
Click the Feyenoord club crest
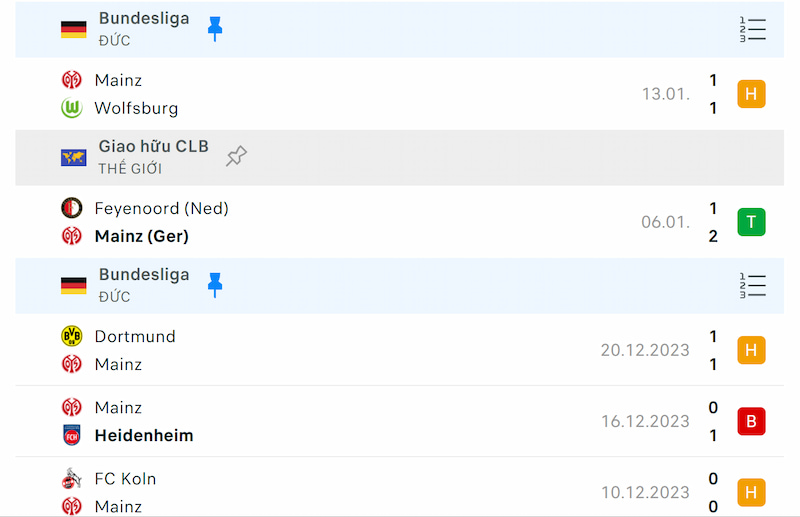(72, 208)
